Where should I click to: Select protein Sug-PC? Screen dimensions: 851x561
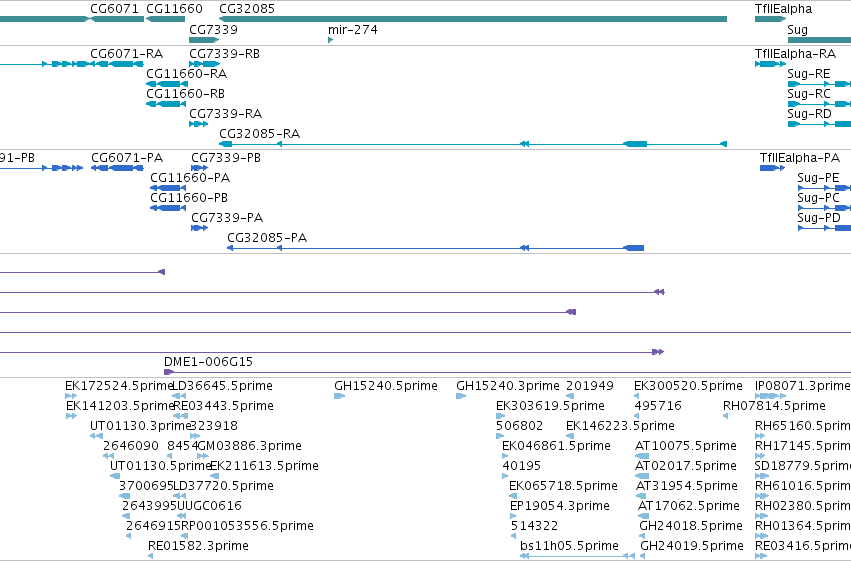point(818,198)
